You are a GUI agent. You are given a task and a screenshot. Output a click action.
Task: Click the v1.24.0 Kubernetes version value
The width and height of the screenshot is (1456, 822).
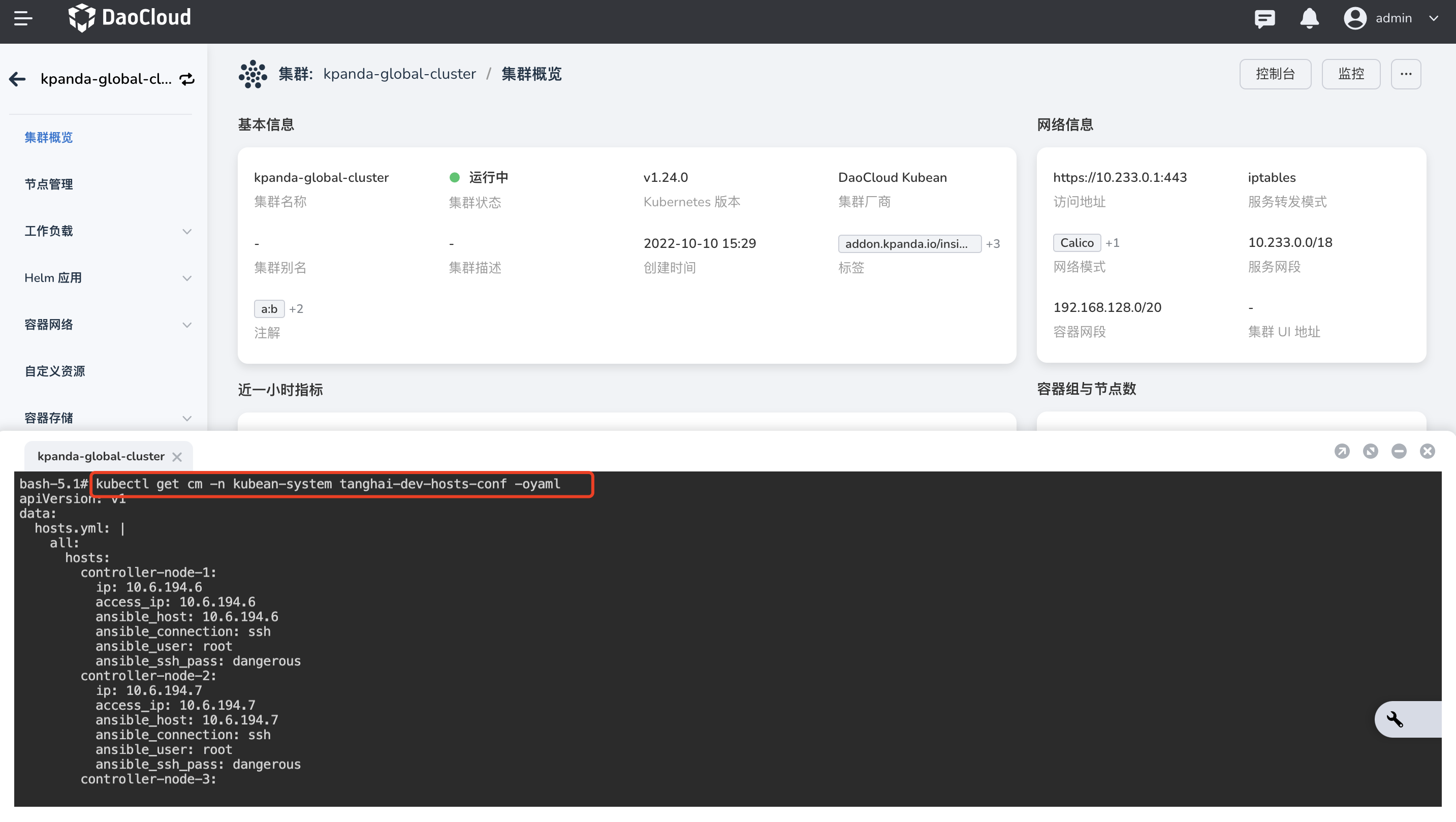[666, 177]
